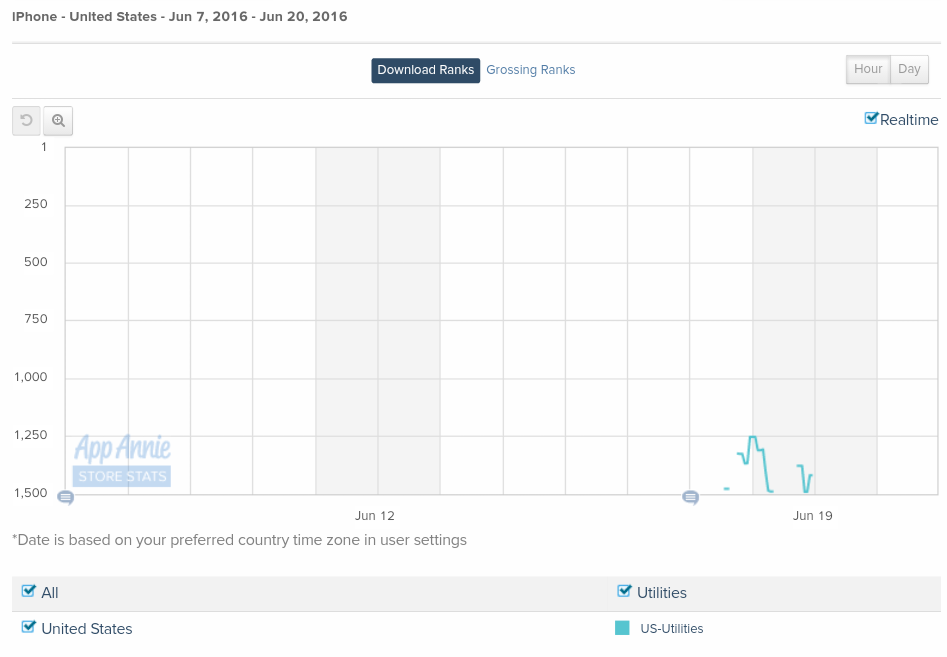Screen dimensions: 947x657
Task: Select the US-Utilities legend label
Action: 671,628
